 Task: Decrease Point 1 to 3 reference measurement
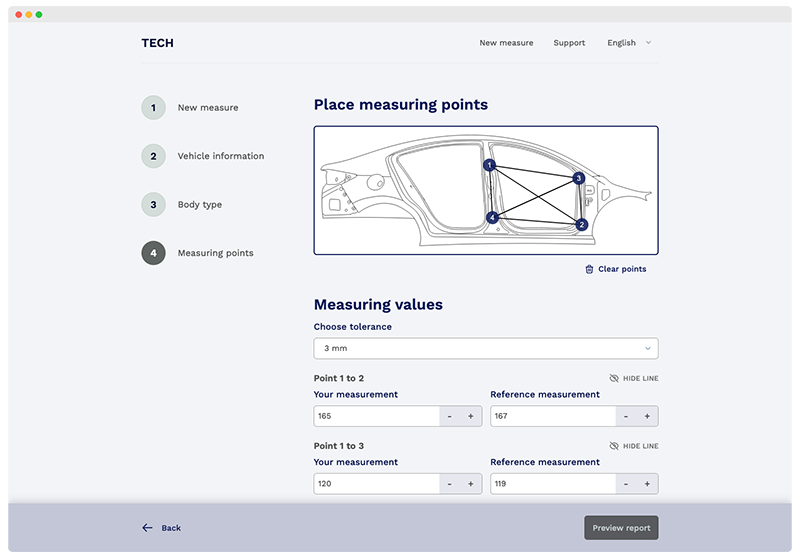pos(626,484)
